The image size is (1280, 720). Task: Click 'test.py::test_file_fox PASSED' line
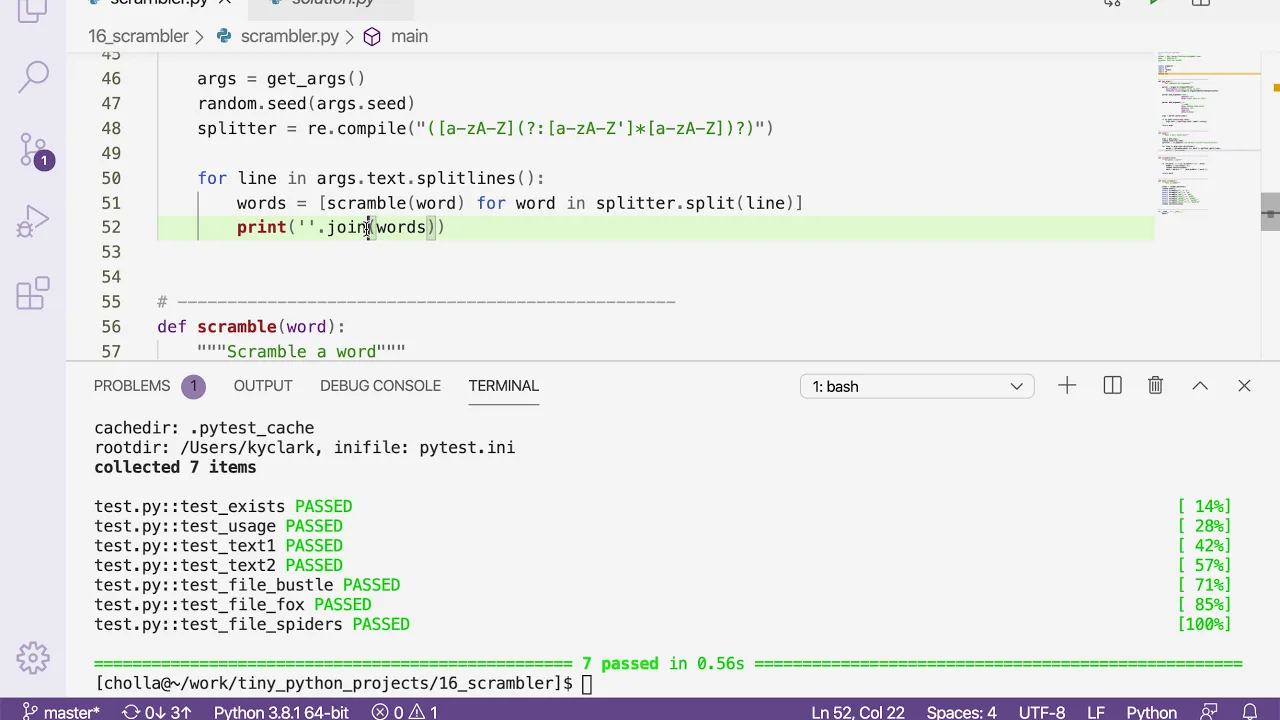click(233, 605)
